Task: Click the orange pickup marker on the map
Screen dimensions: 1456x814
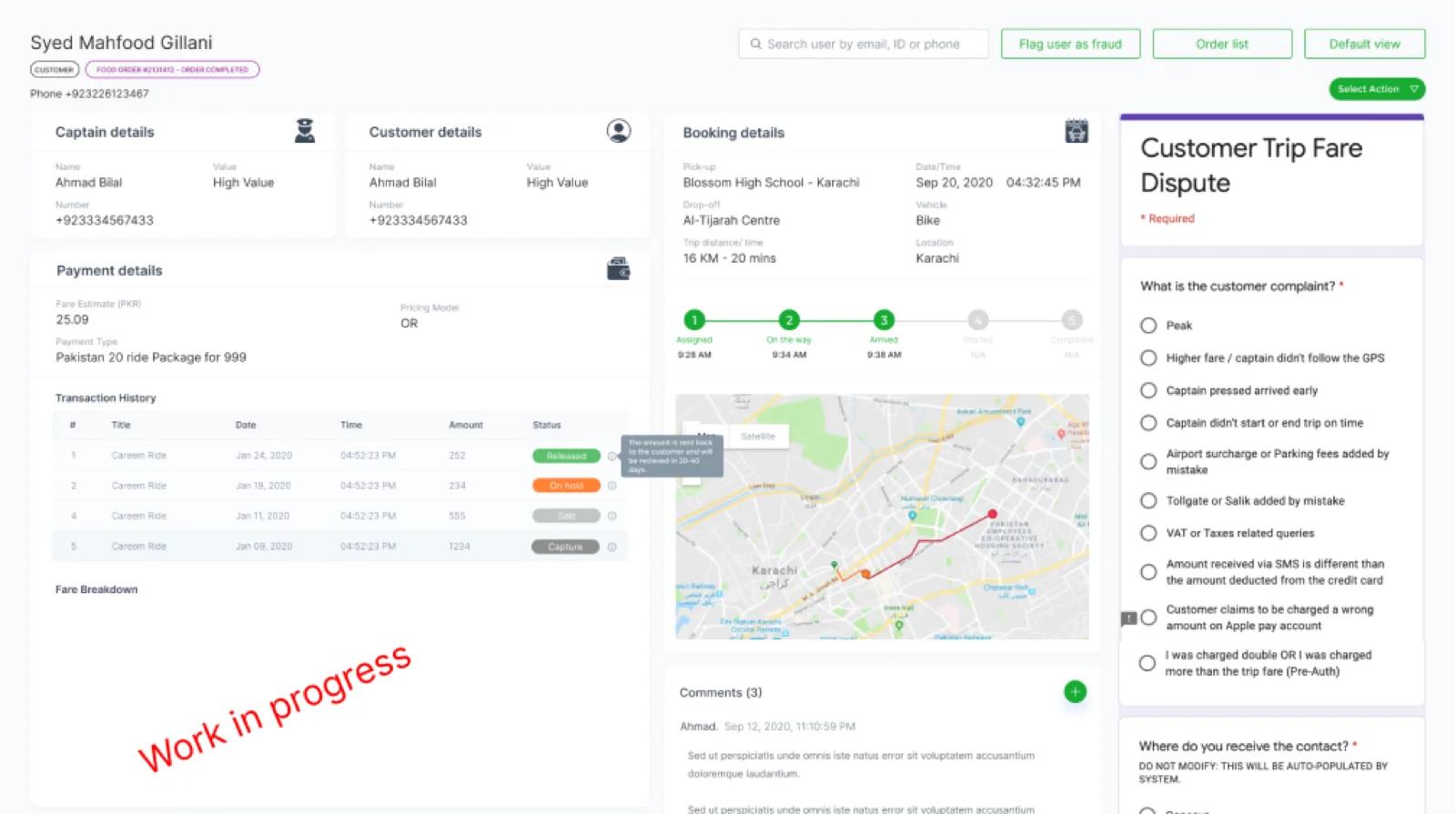Action: click(865, 574)
